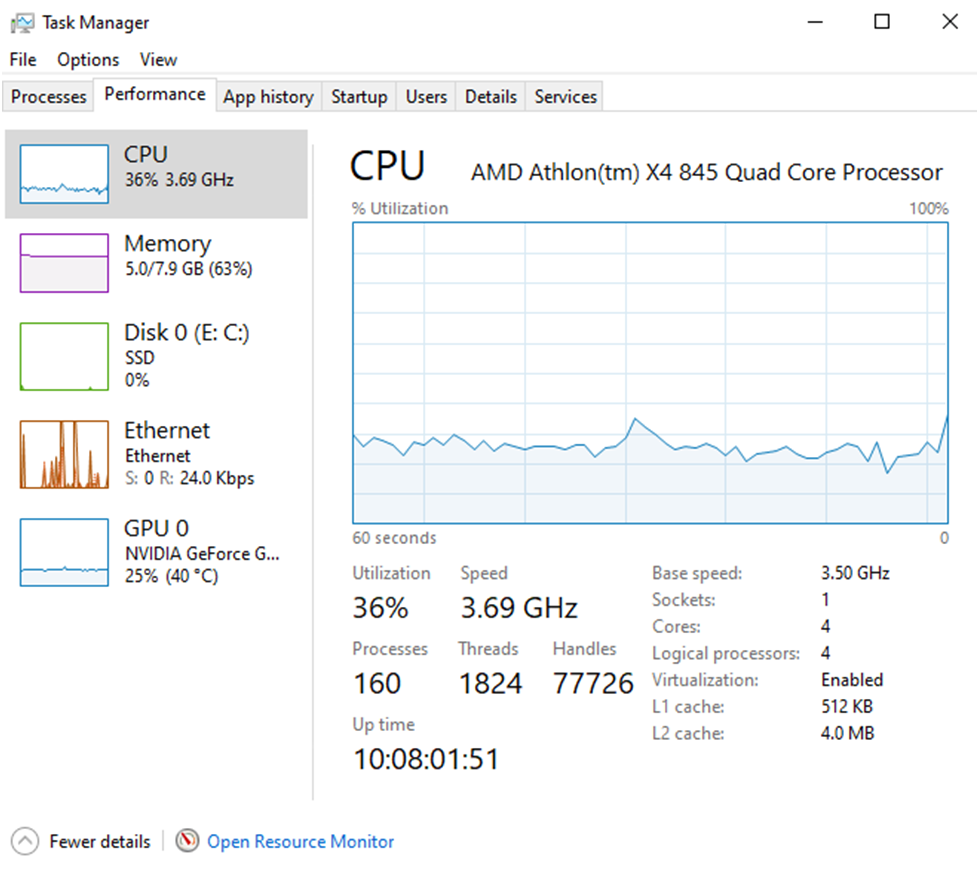979x875 pixels.
Task: Open the Options menu
Action: pos(88,60)
